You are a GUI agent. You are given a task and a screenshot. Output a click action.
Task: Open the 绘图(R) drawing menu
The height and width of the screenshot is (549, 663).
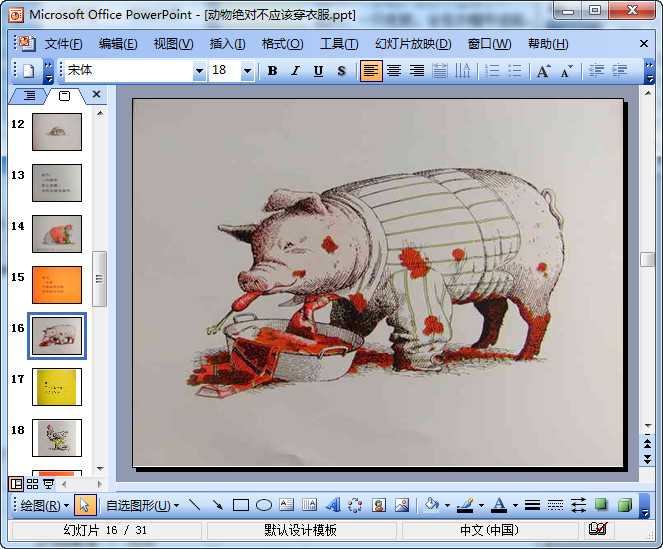point(44,505)
